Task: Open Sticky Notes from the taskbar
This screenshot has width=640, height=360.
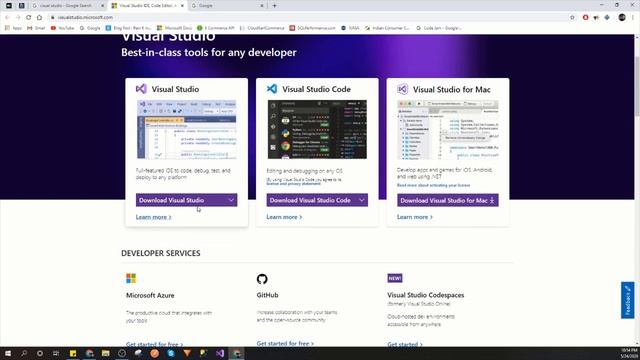Action: (x=73, y=353)
